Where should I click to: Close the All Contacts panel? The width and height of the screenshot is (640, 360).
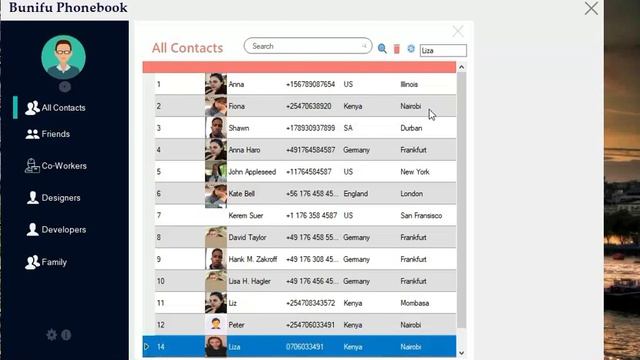coord(458,31)
